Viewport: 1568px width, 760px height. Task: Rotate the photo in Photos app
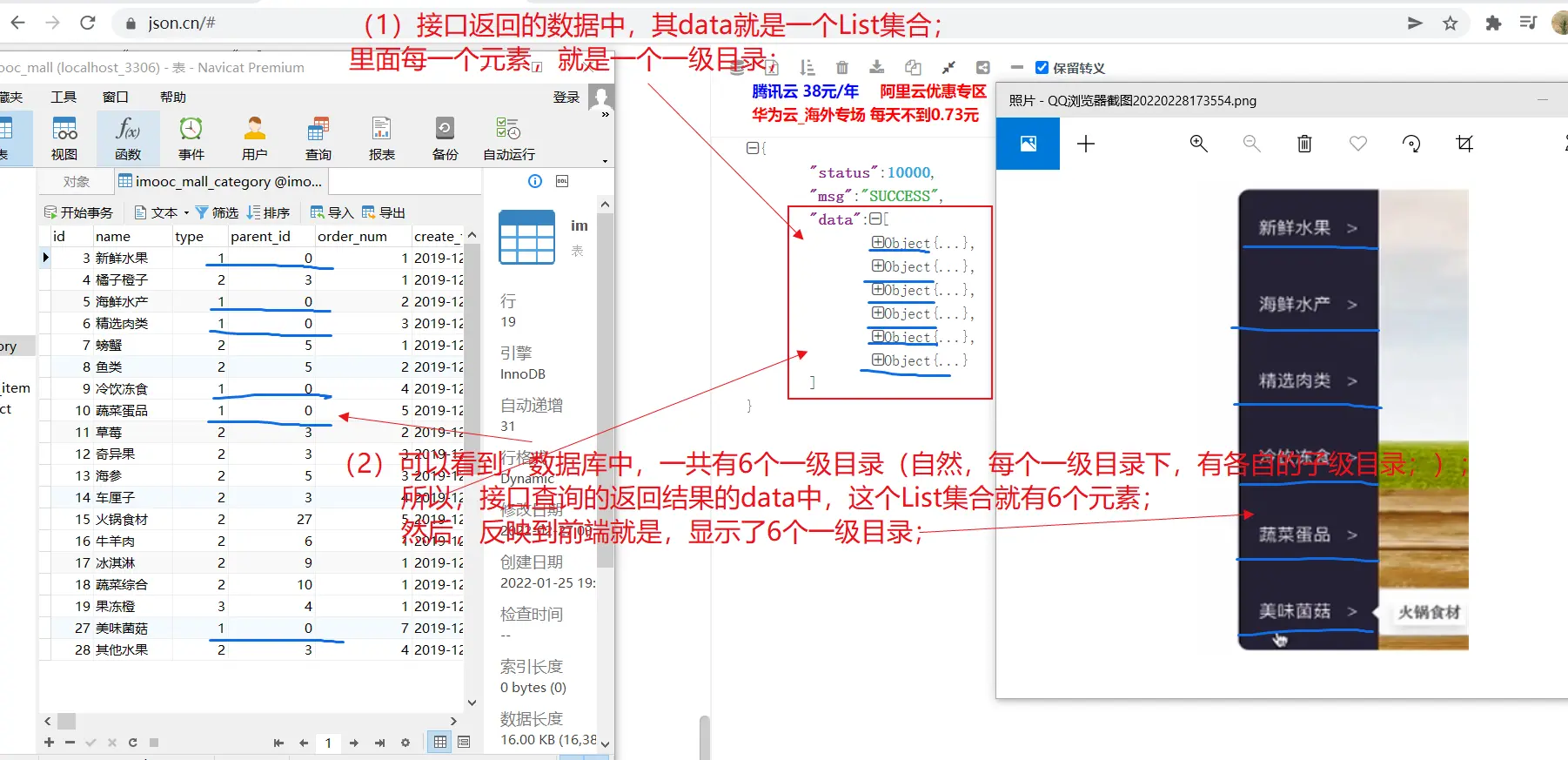(1411, 144)
